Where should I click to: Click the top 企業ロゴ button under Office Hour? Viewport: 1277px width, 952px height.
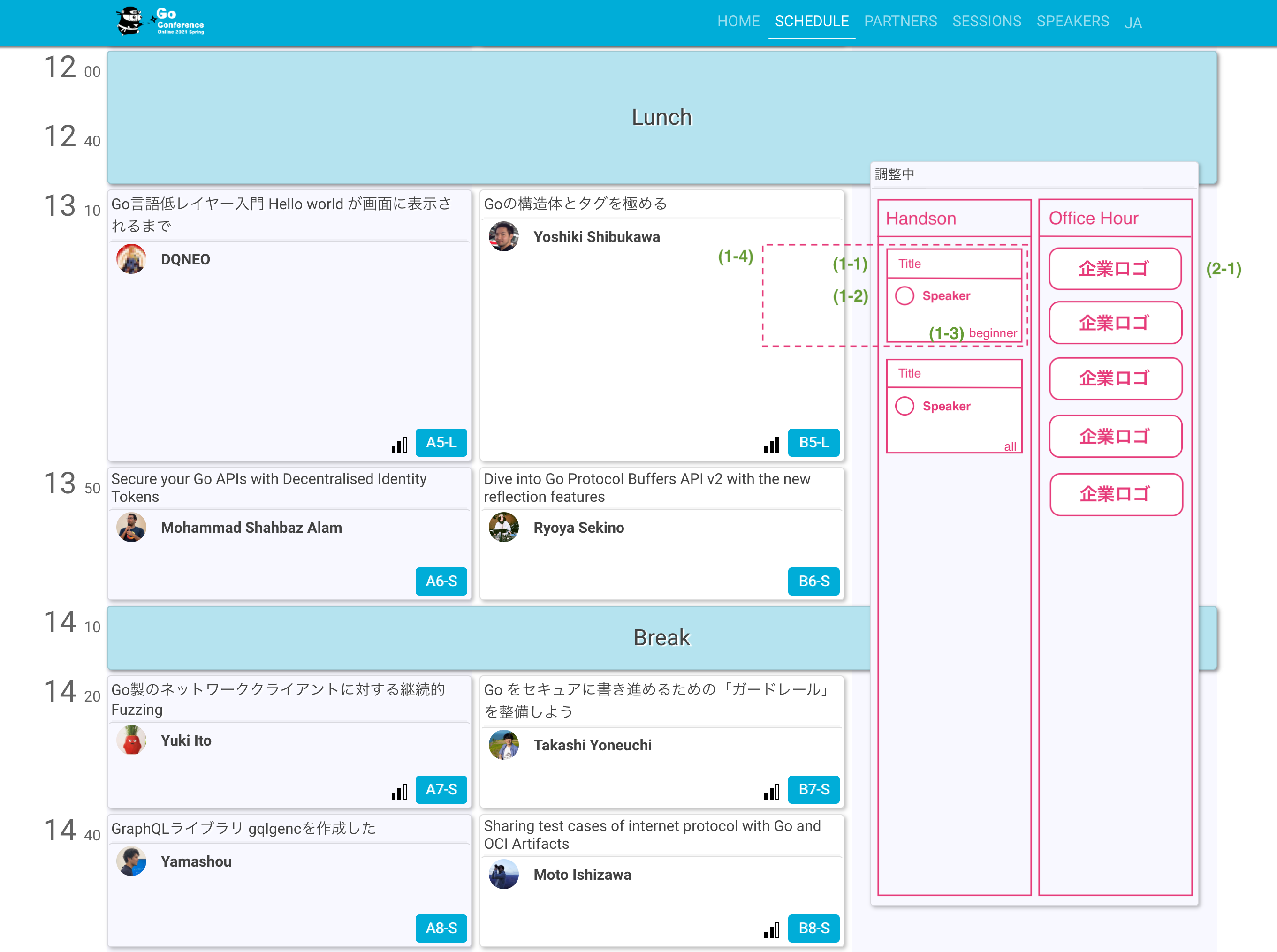tap(1114, 269)
